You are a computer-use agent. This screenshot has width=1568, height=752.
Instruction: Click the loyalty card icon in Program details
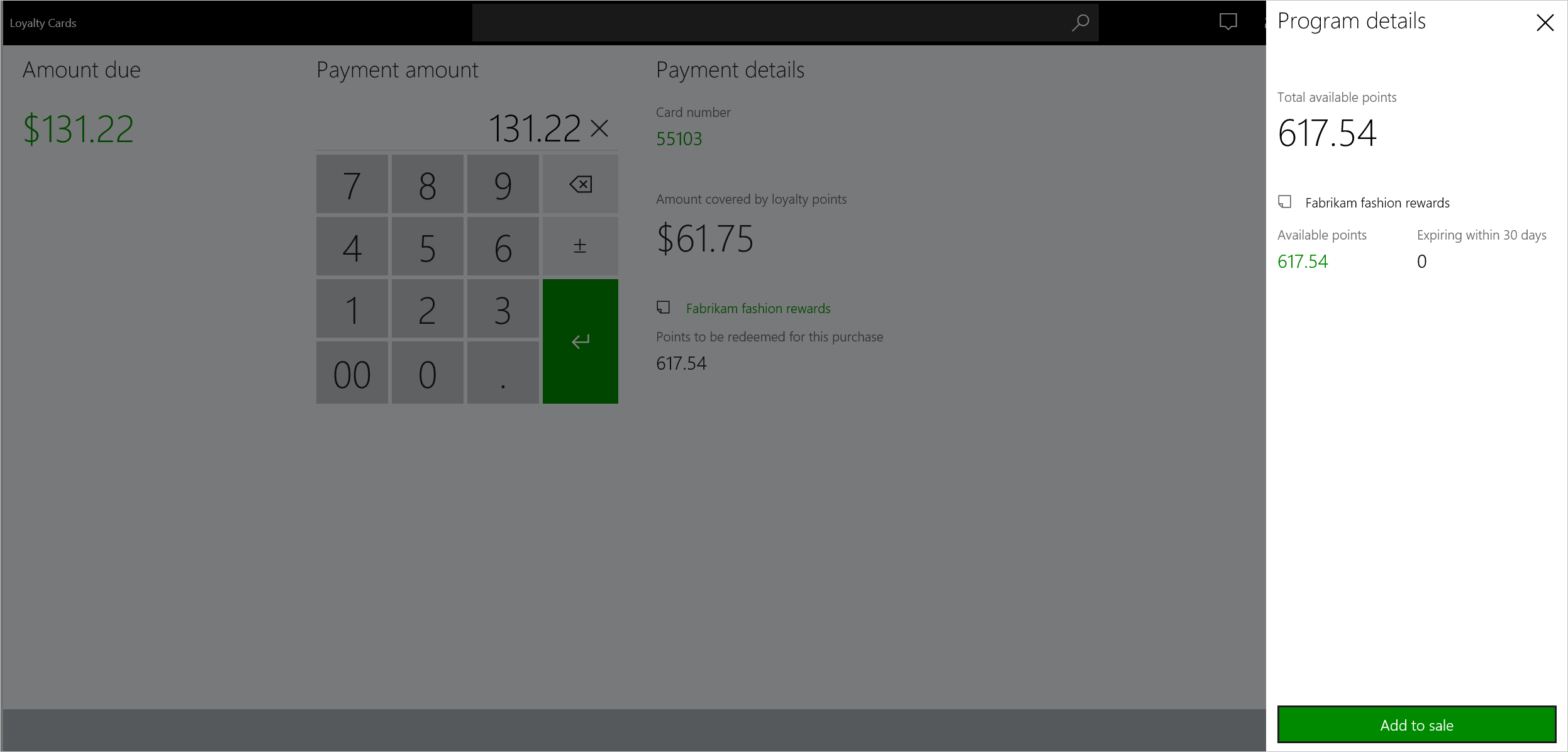pos(1284,202)
